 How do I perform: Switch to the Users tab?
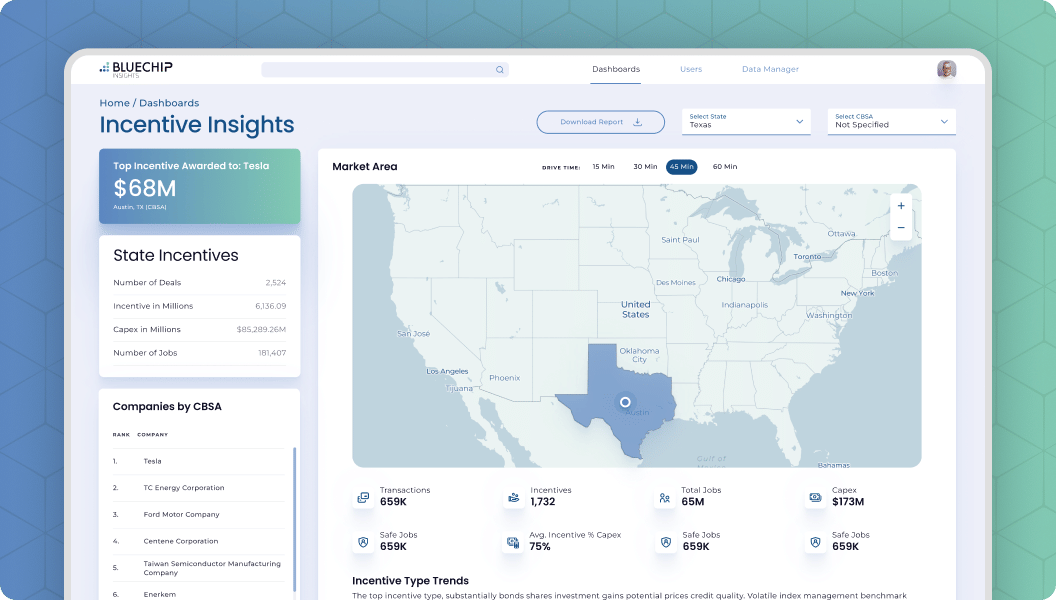[x=691, y=69]
